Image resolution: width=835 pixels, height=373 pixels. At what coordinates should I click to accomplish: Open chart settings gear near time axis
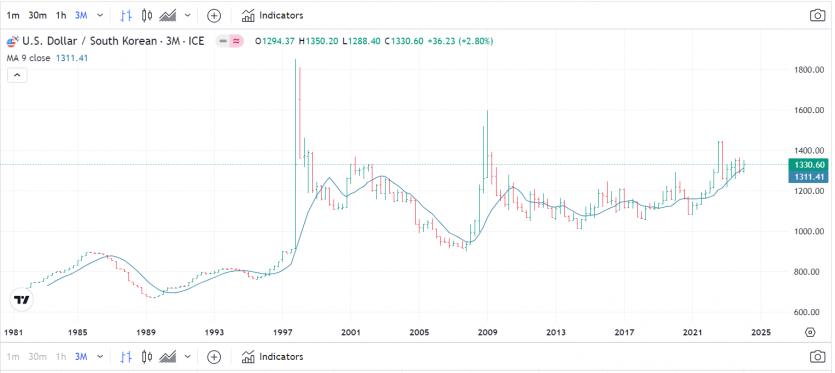810,333
